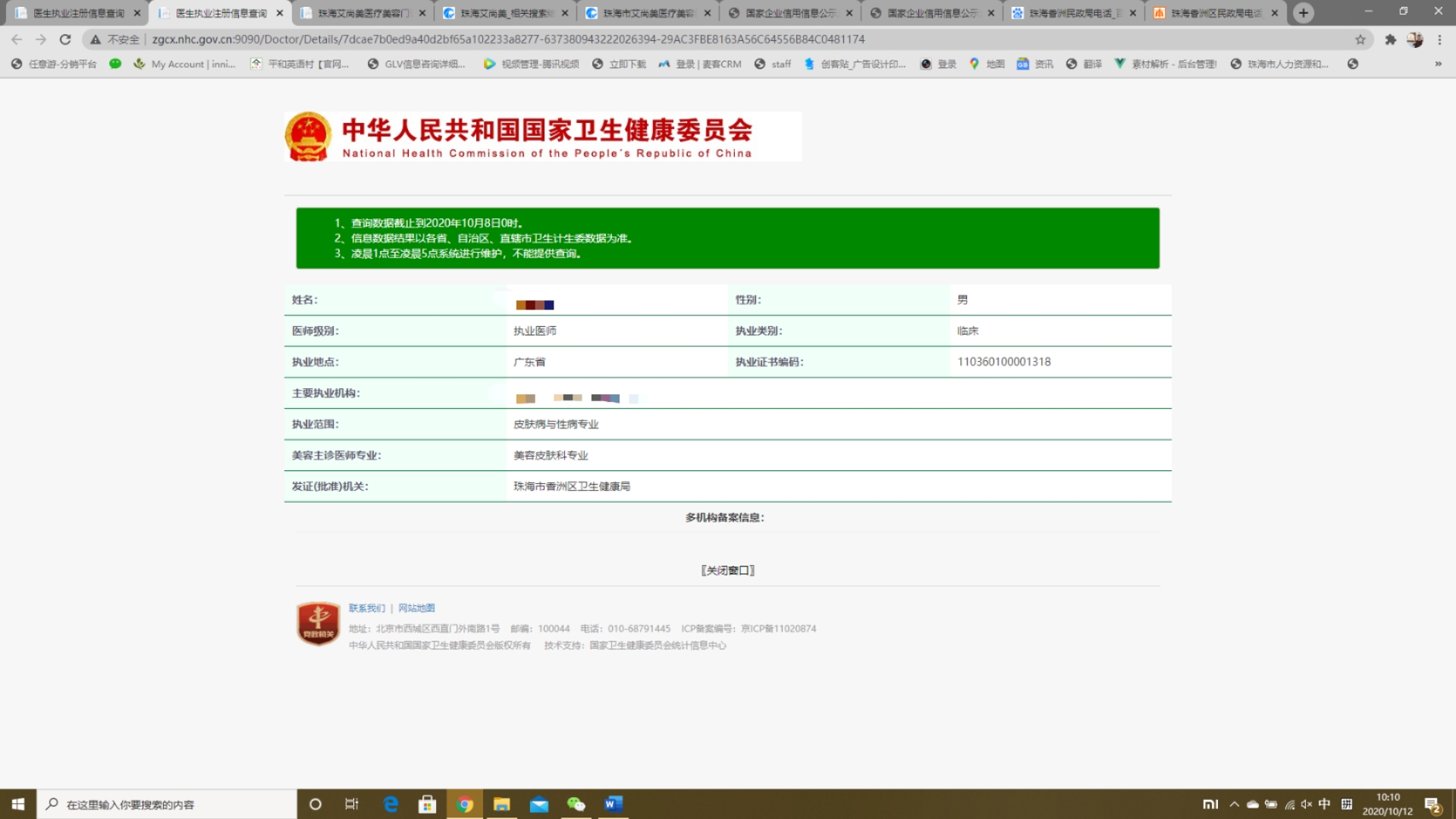Launch Microsoft Edge from the taskbar

[391, 804]
